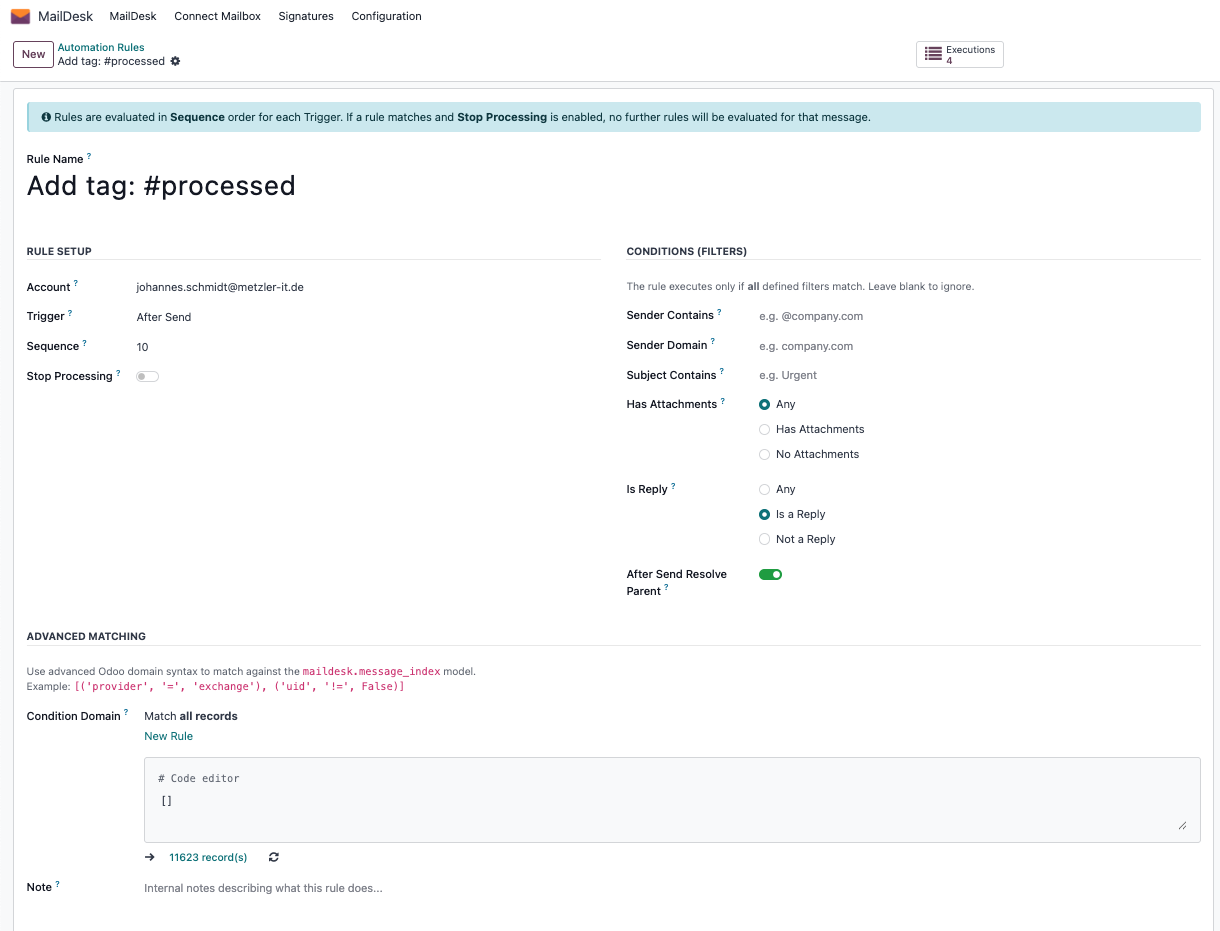Create a New automation rule
Viewport: 1220px width, 931px height.
click(x=34, y=54)
